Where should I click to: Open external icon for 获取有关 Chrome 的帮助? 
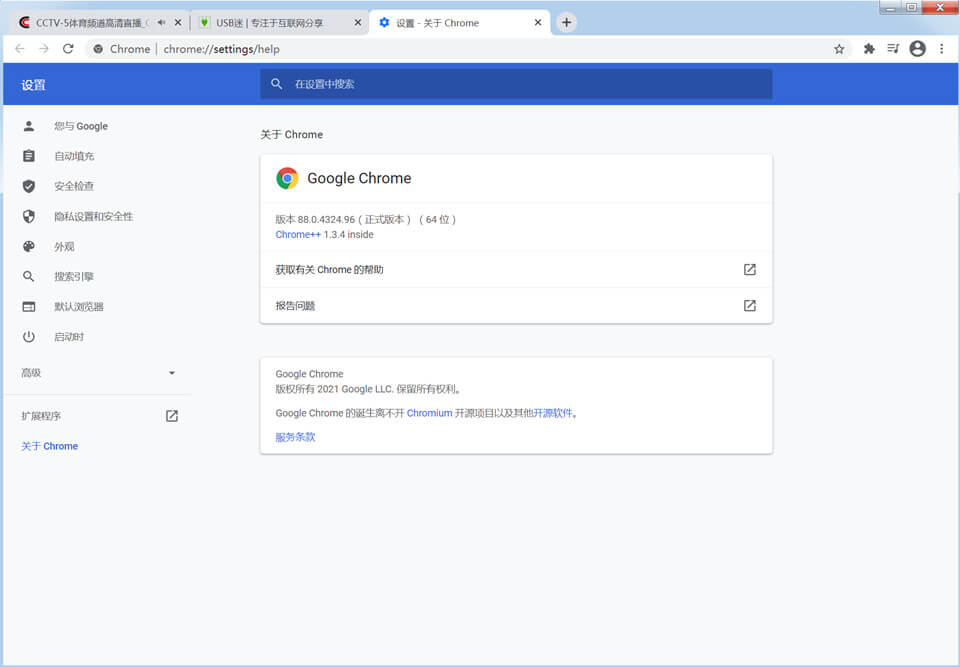(749, 269)
